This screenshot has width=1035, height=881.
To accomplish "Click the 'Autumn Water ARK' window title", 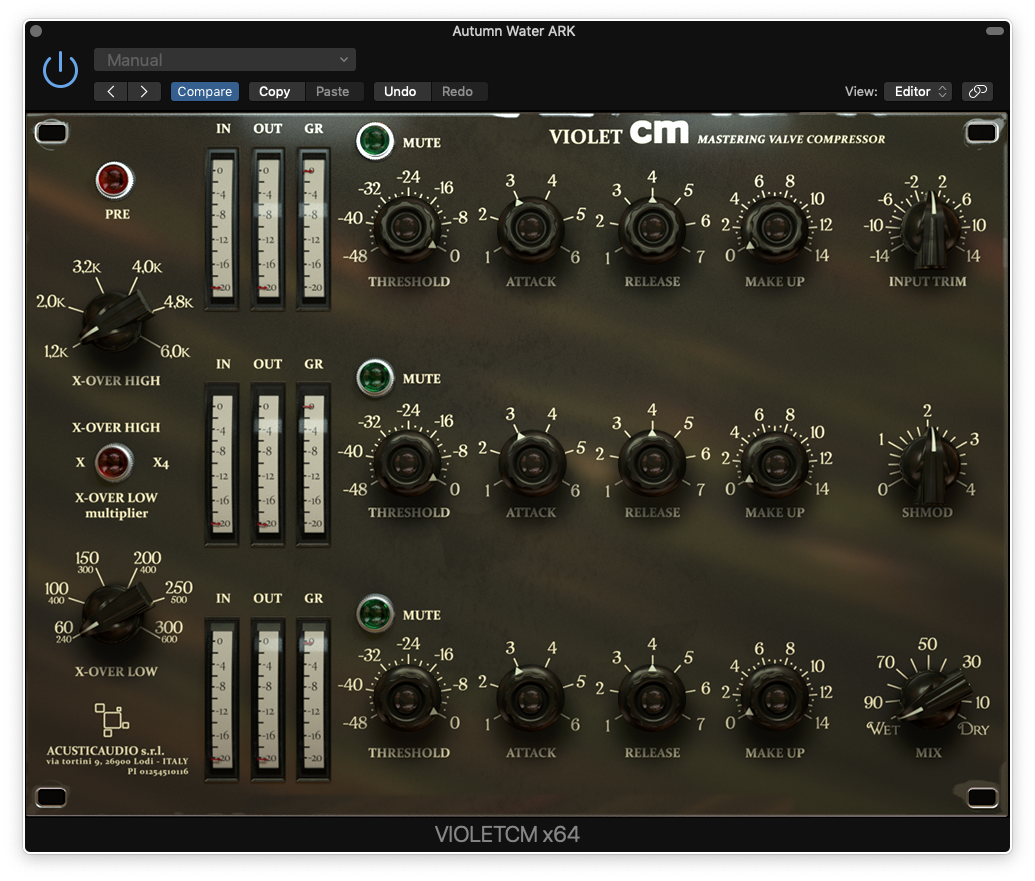I will 514,31.
